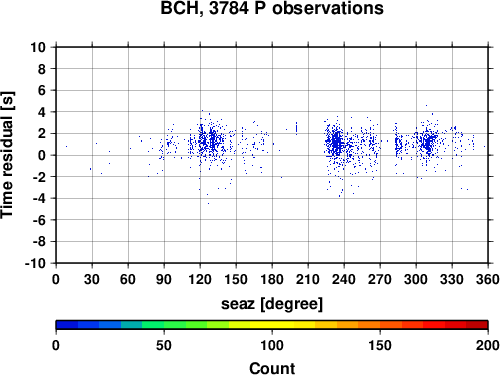Image resolution: width=500 pixels, height=375 pixels.
Task: Select the colorbar tick label 150
Action: point(380,345)
